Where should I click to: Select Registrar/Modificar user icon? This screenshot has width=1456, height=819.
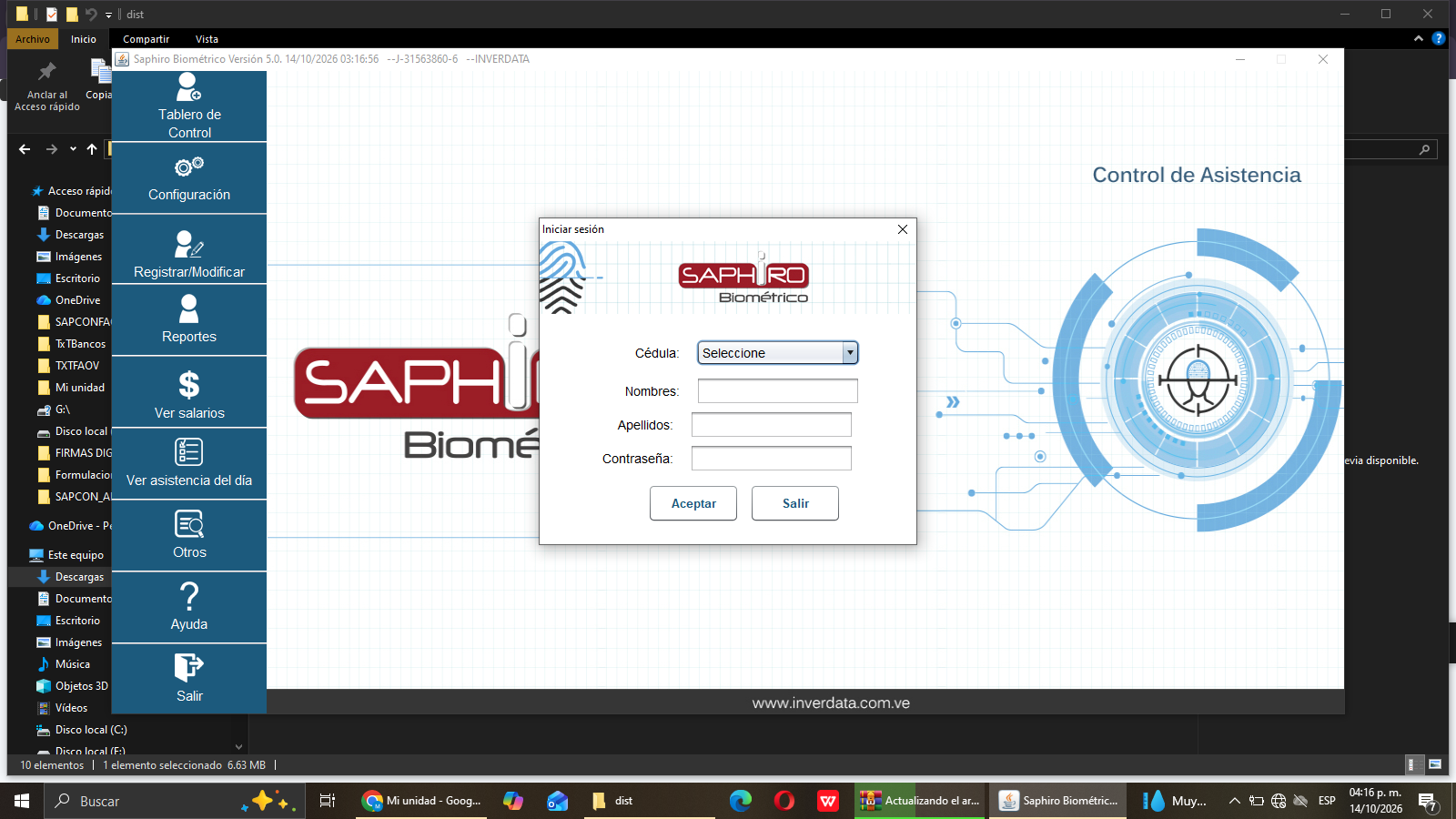click(x=189, y=244)
